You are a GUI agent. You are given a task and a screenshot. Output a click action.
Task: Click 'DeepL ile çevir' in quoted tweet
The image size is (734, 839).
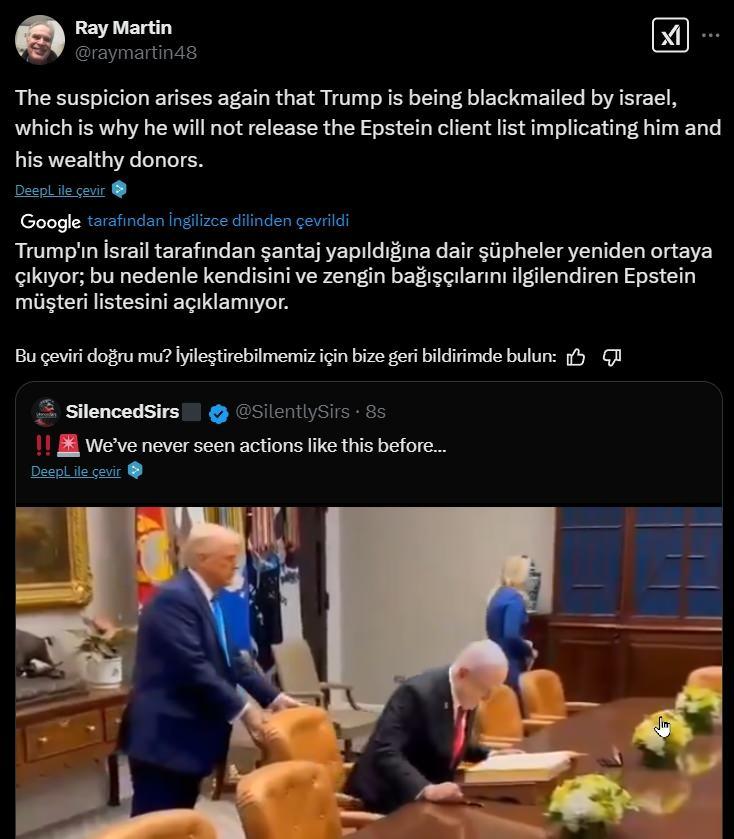tap(76, 471)
